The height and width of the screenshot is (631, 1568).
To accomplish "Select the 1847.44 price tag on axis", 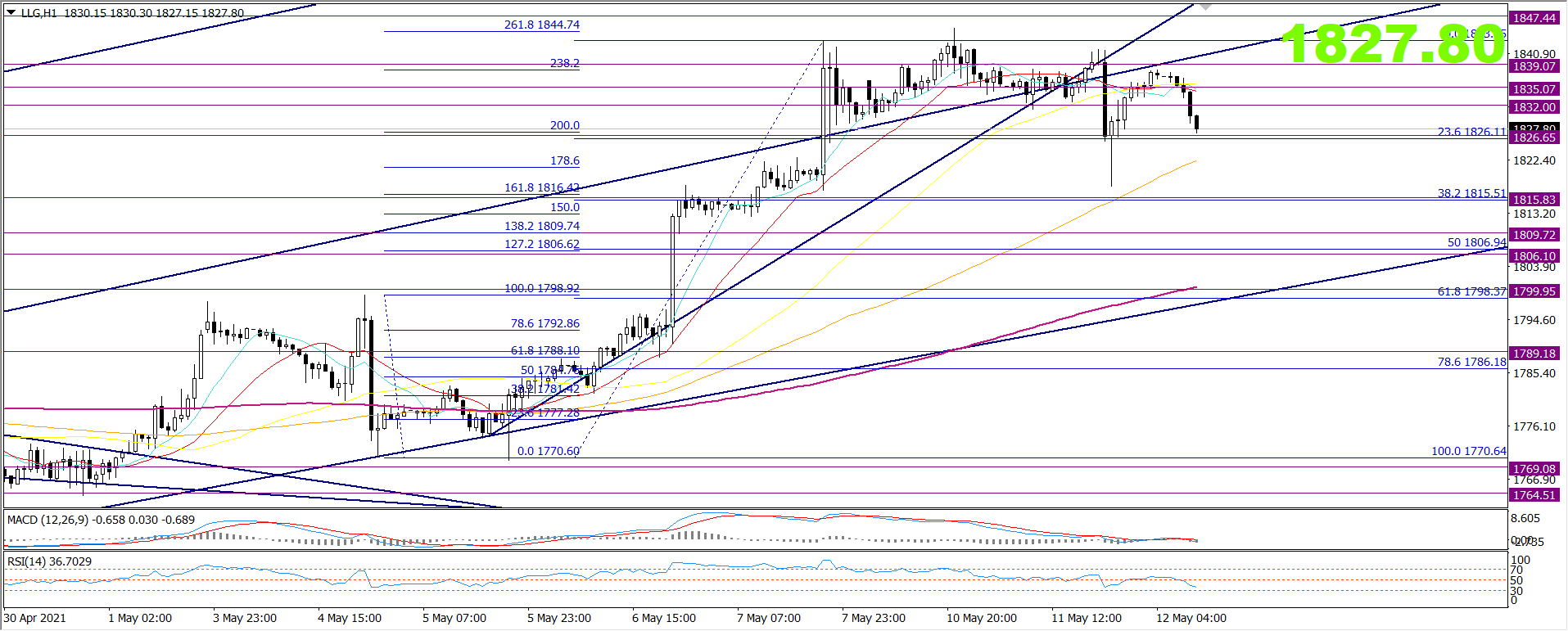I will pyautogui.click(x=1534, y=18).
